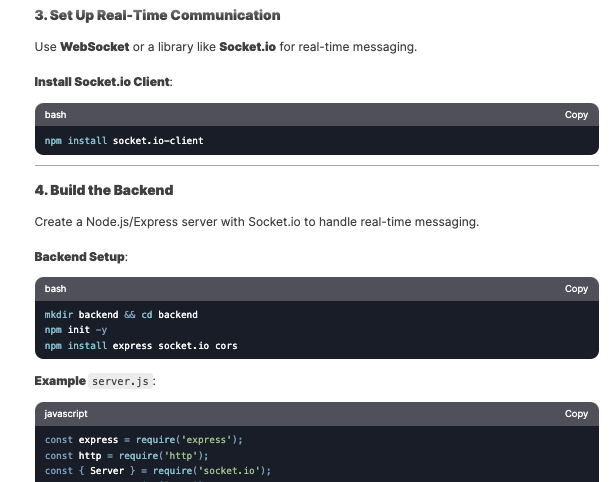Click the bold WebSocket text

[x=95, y=47]
